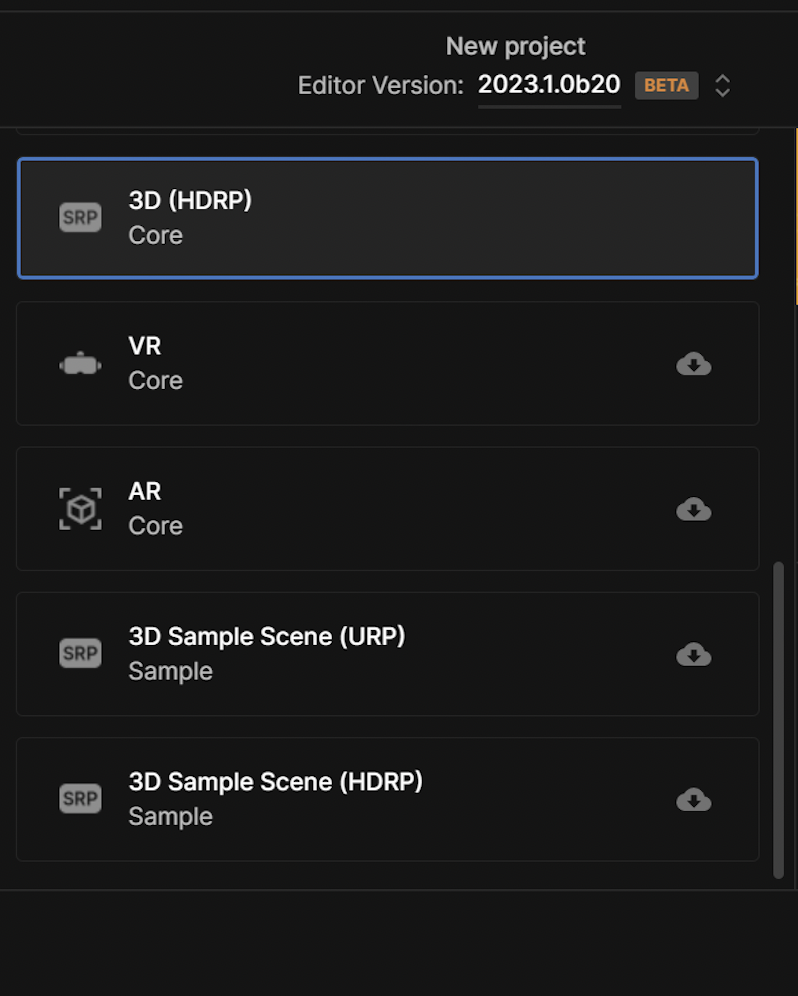Click SRP icon of 3D Sample Scene (URP)

click(80, 653)
